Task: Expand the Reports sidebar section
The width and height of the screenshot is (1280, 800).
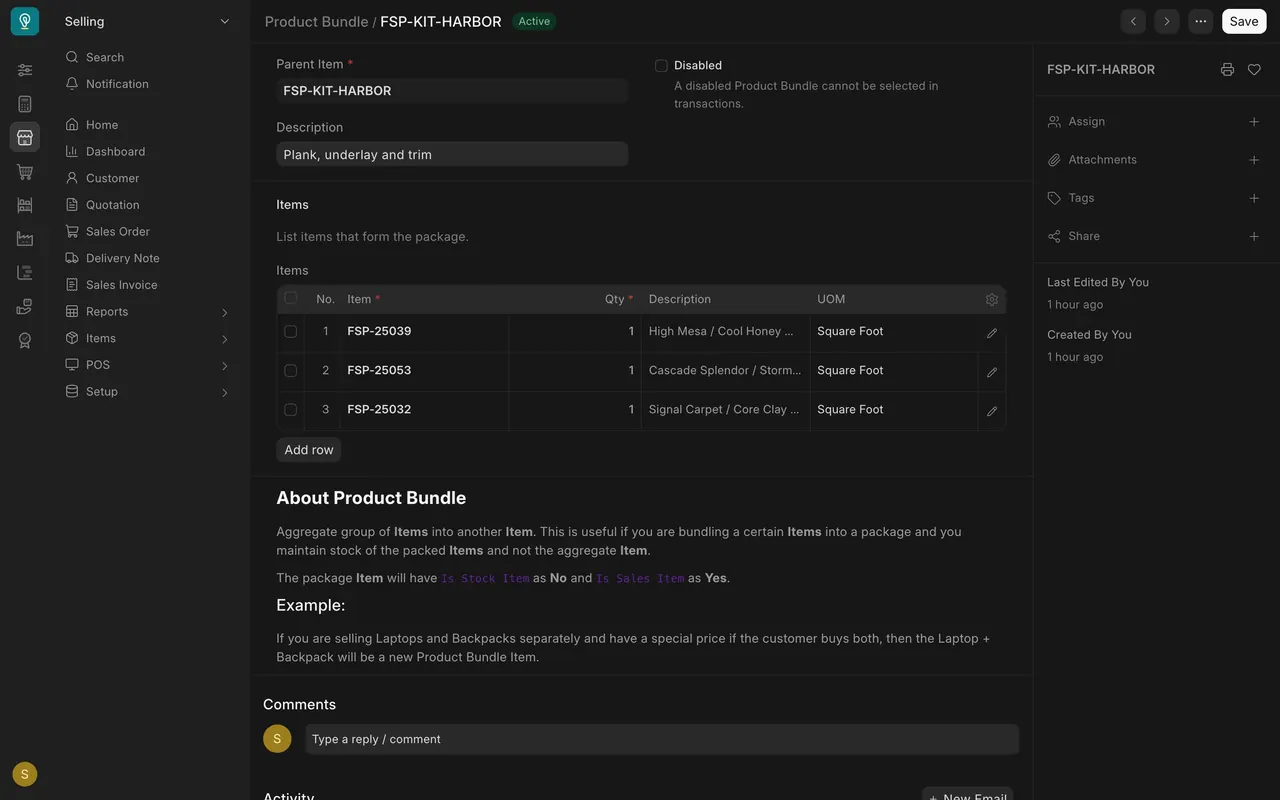Action: pos(147,312)
